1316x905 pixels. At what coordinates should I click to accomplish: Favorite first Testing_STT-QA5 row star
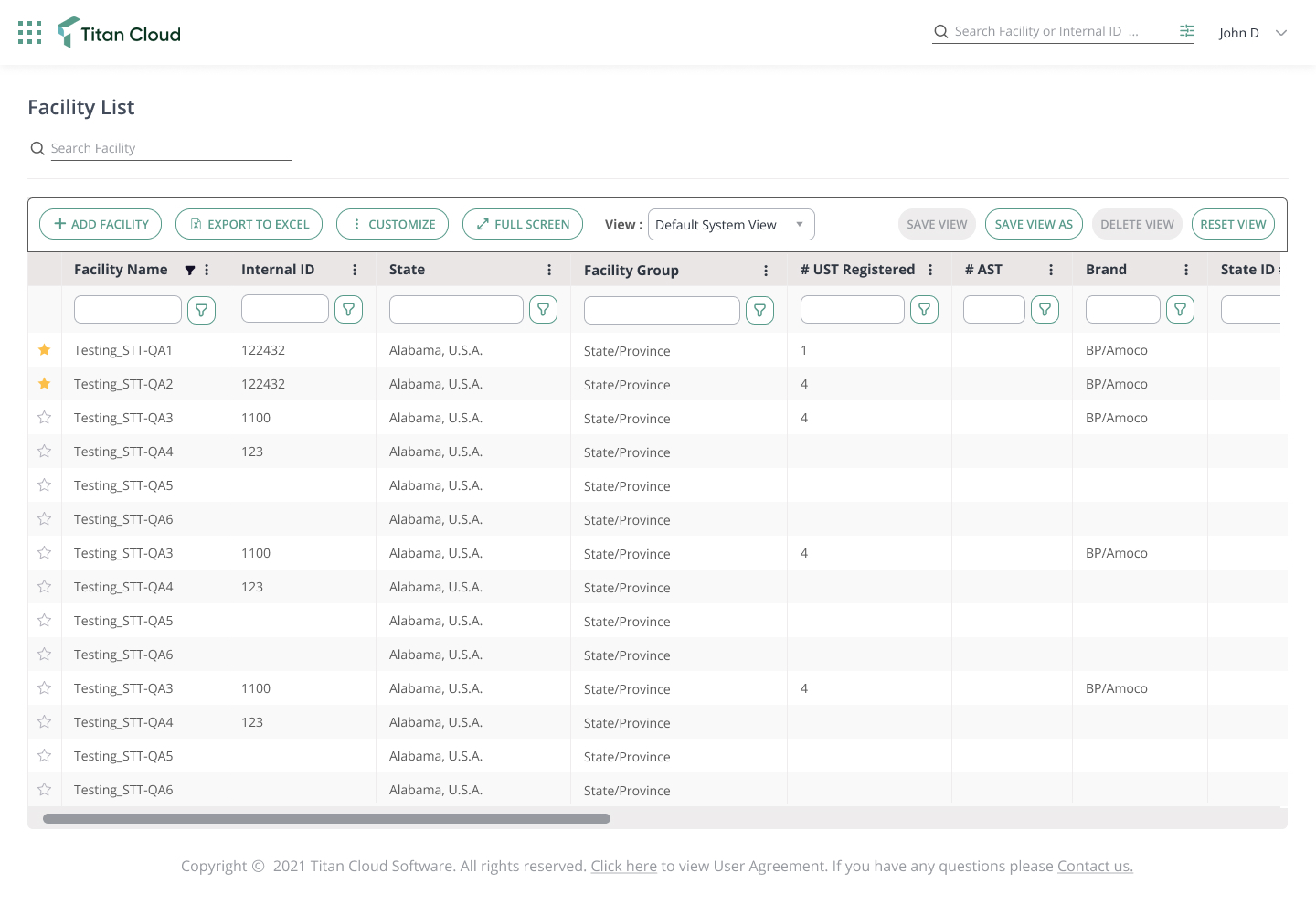44,485
